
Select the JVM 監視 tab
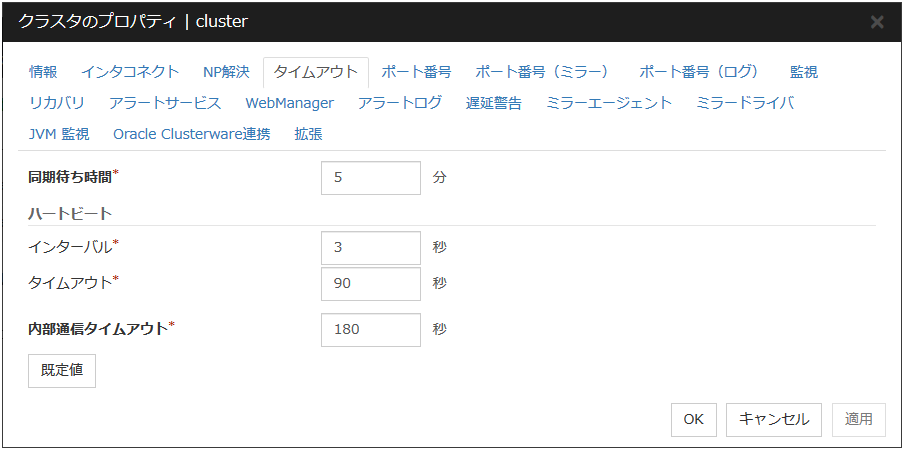coord(59,134)
